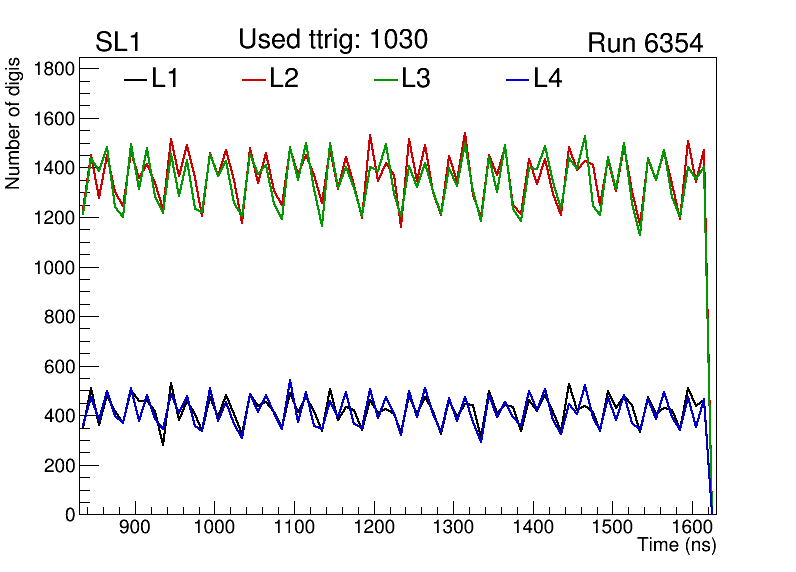The image size is (796, 572).
Task: Click the 1000 tick label on x-axis
Action: click(x=213, y=529)
